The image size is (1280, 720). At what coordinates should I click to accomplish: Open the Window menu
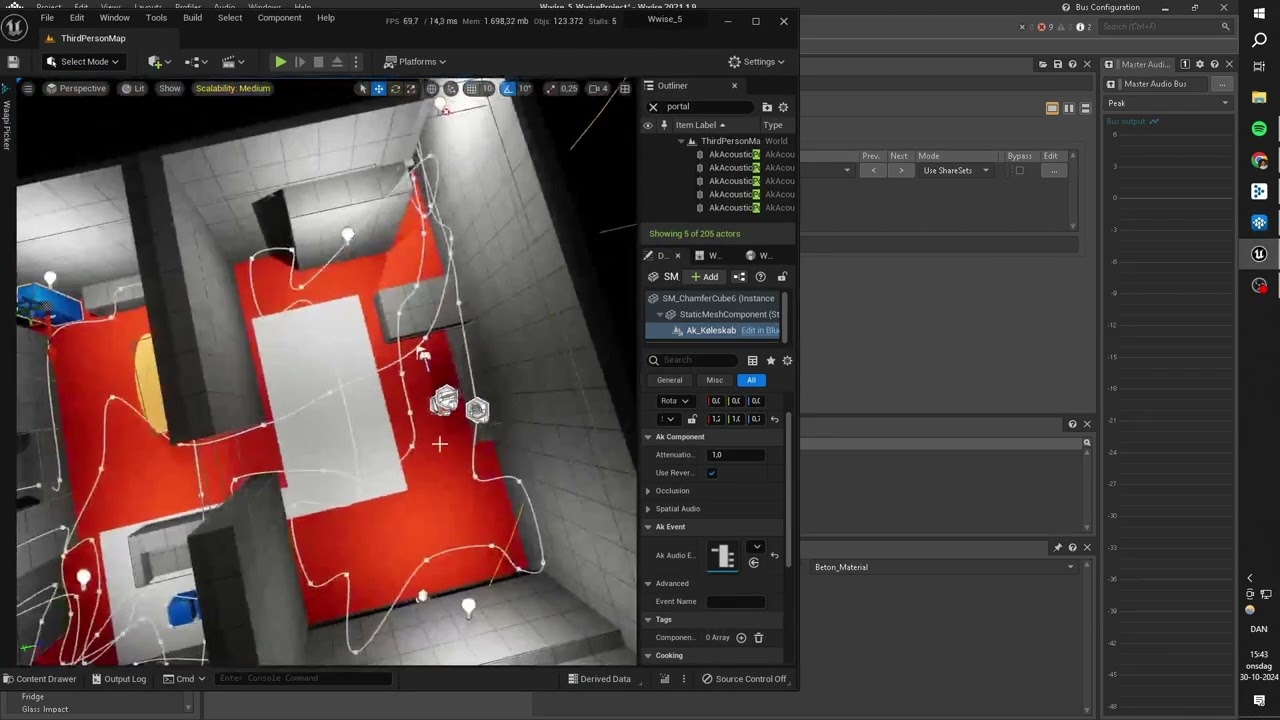pos(114,18)
